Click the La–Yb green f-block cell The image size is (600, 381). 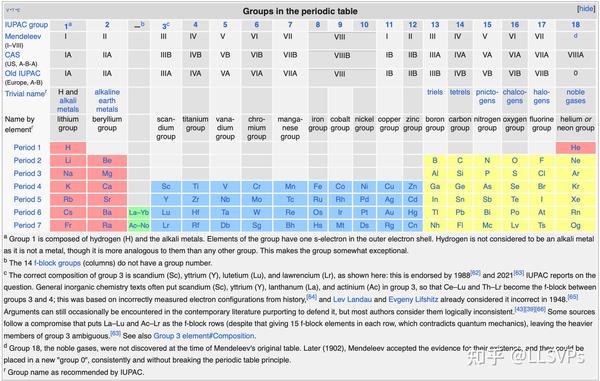coord(139,212)
